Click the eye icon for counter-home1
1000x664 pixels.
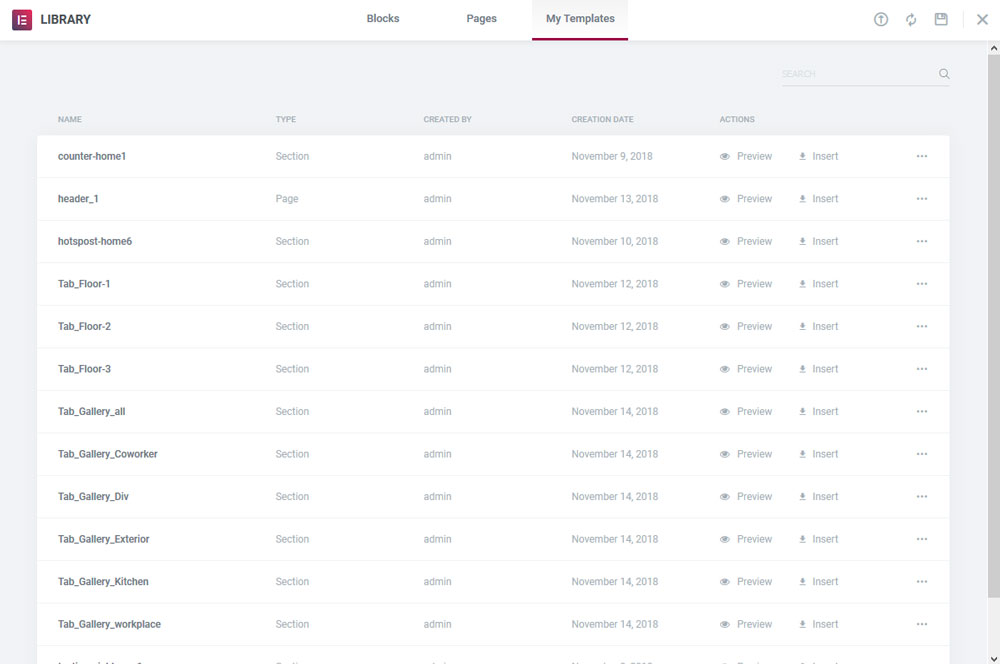click(x=725, y=157)
